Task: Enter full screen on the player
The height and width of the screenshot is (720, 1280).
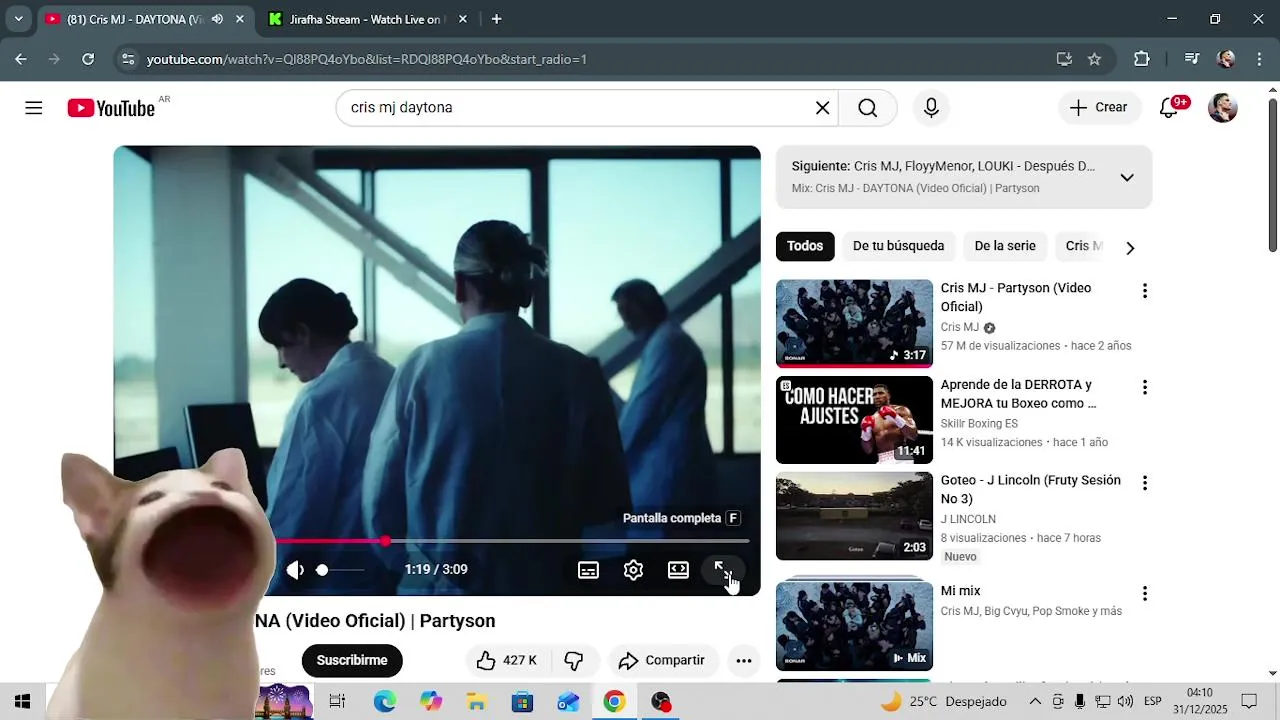Action: click(x=722, y=570)
